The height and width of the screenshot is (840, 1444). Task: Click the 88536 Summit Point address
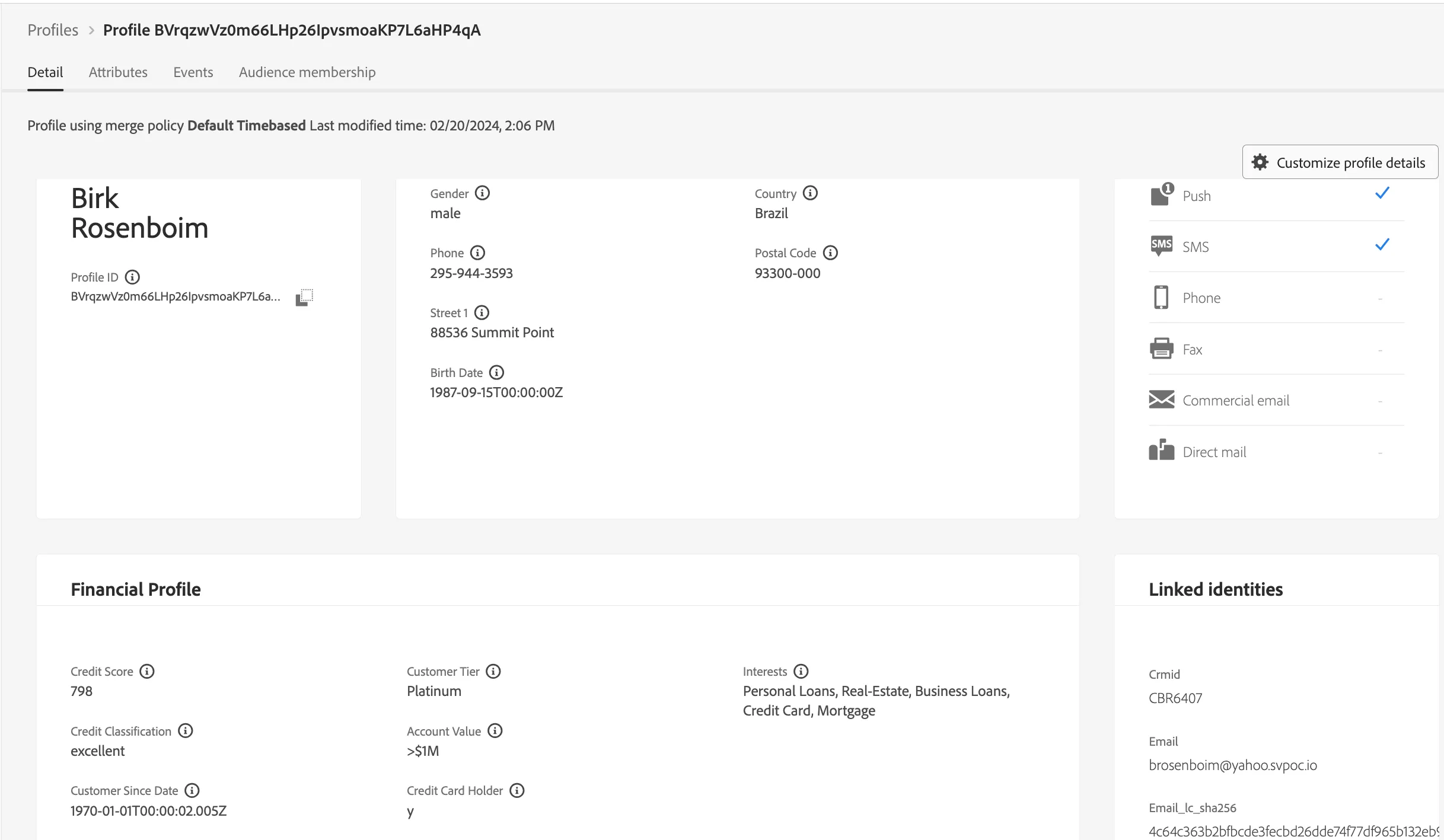tap(492, 333)
